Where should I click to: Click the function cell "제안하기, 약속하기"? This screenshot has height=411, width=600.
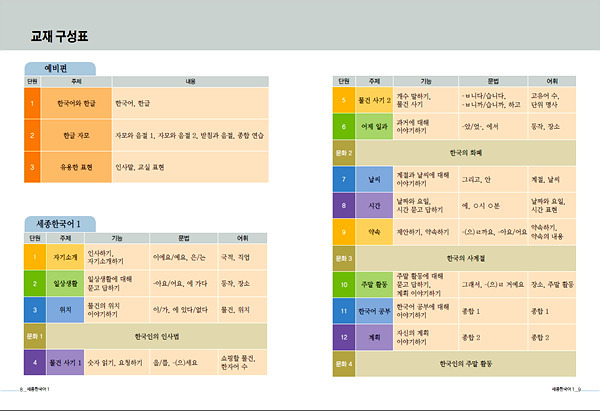(426, 232)
